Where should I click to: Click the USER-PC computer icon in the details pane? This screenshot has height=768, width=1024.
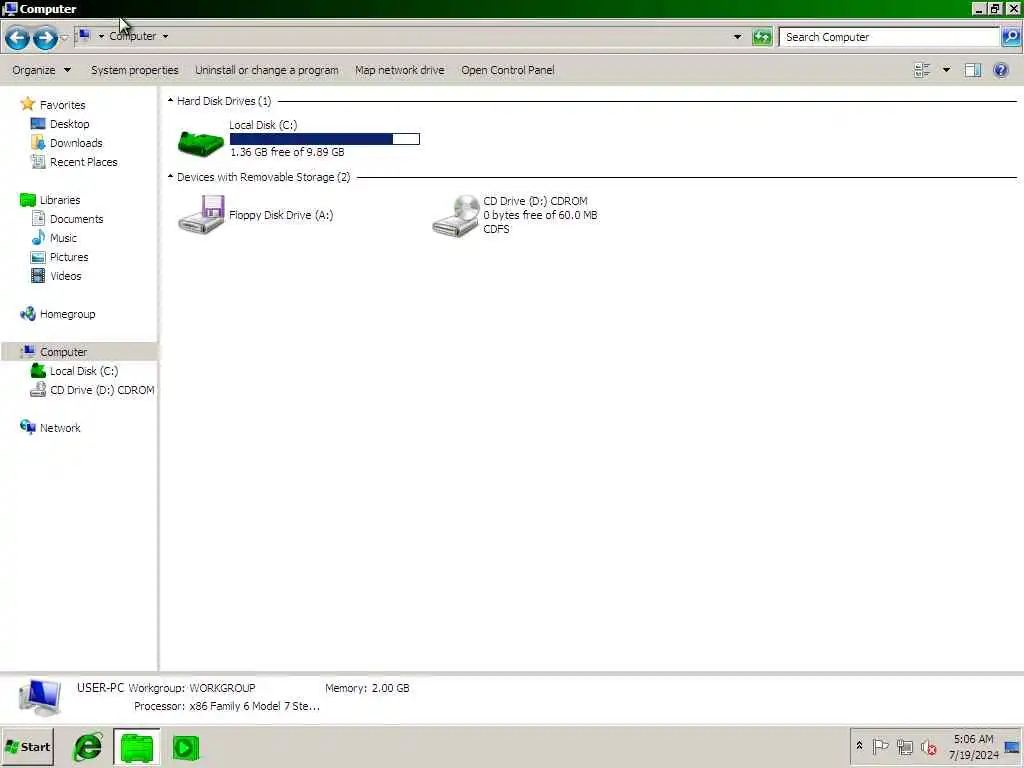(40, 697)
